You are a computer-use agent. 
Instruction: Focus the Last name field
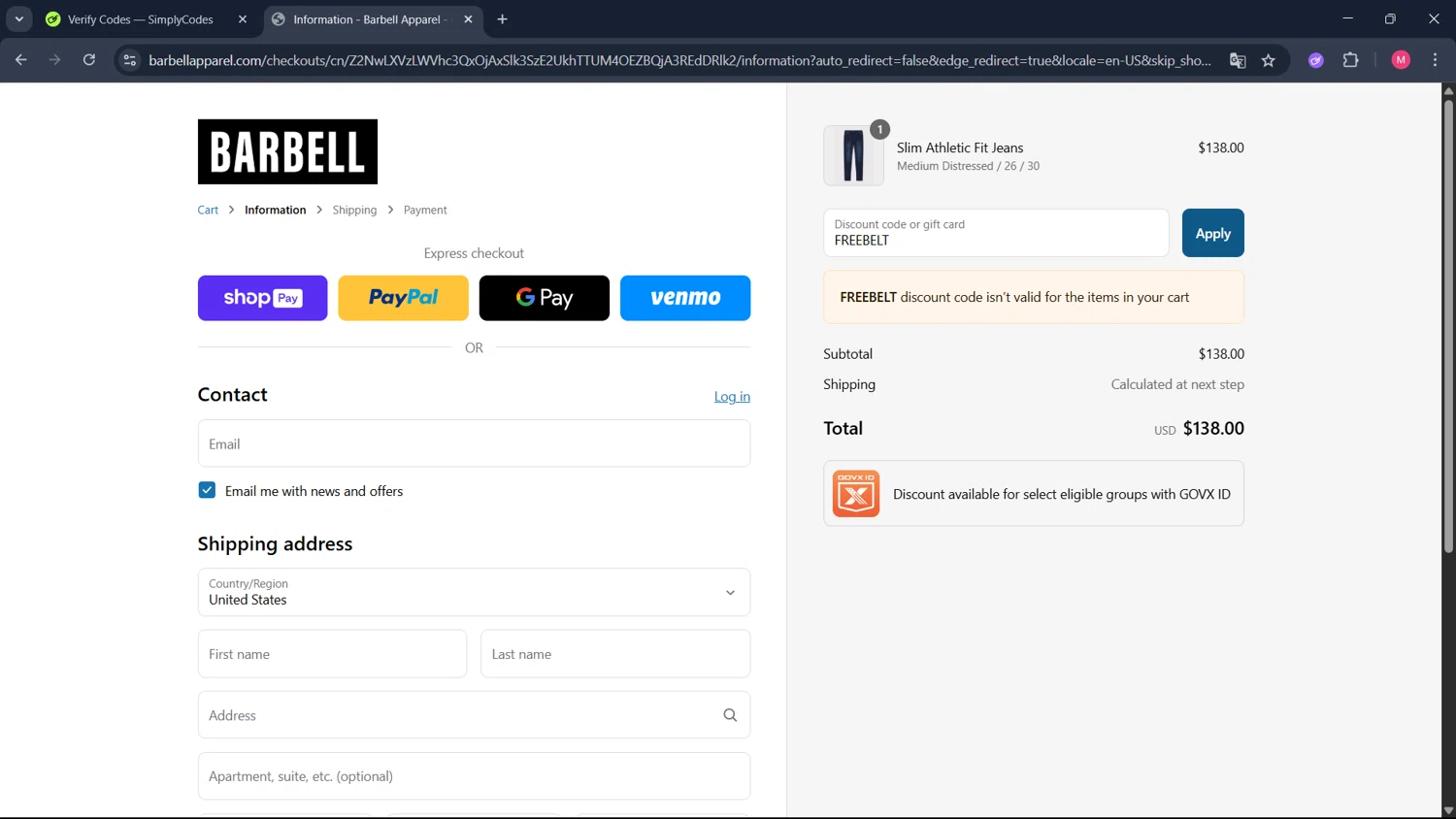coord(615,654)
